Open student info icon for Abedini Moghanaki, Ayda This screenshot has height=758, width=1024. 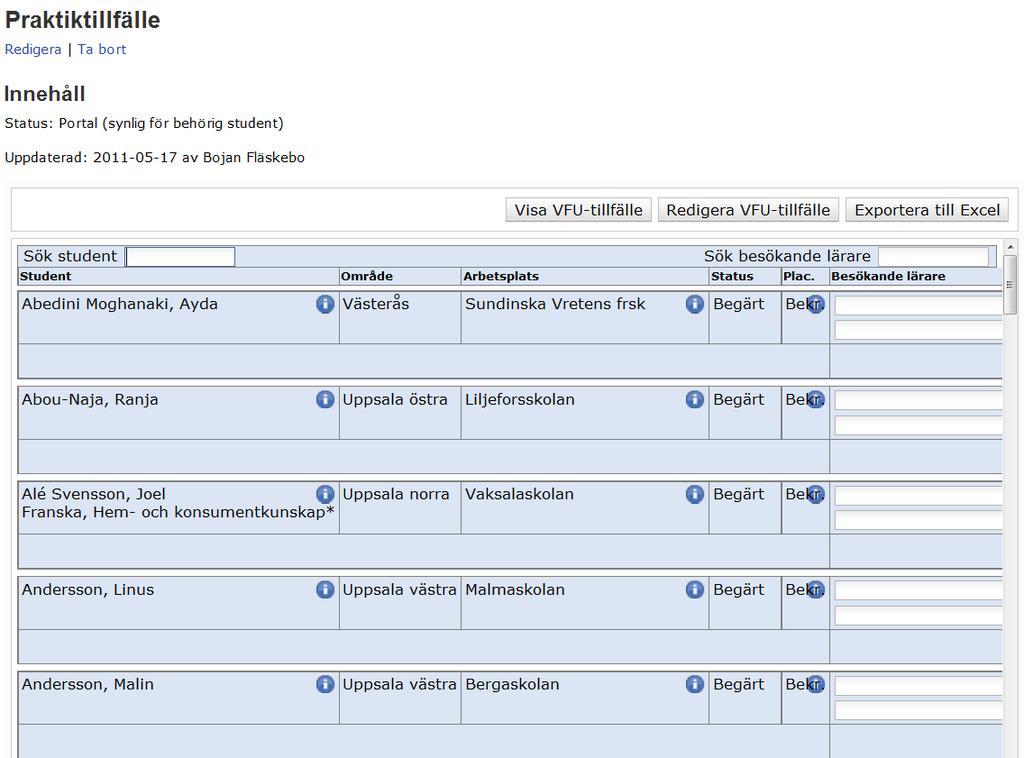tap(325, 304)
